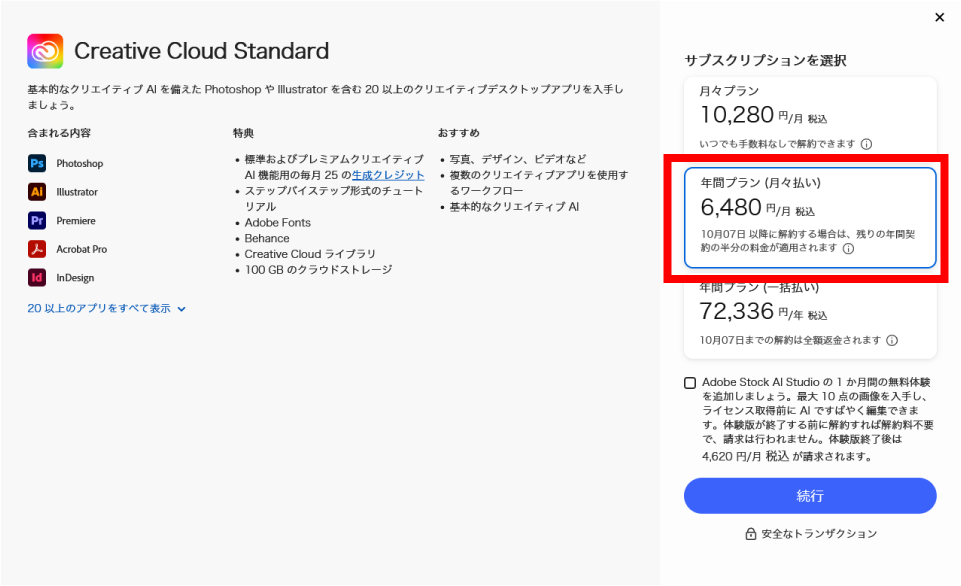Click the ステップバイステップ形式のチュートリアル bullet
The height and width of the screenshot is (586, 961).
coord(333,199)
